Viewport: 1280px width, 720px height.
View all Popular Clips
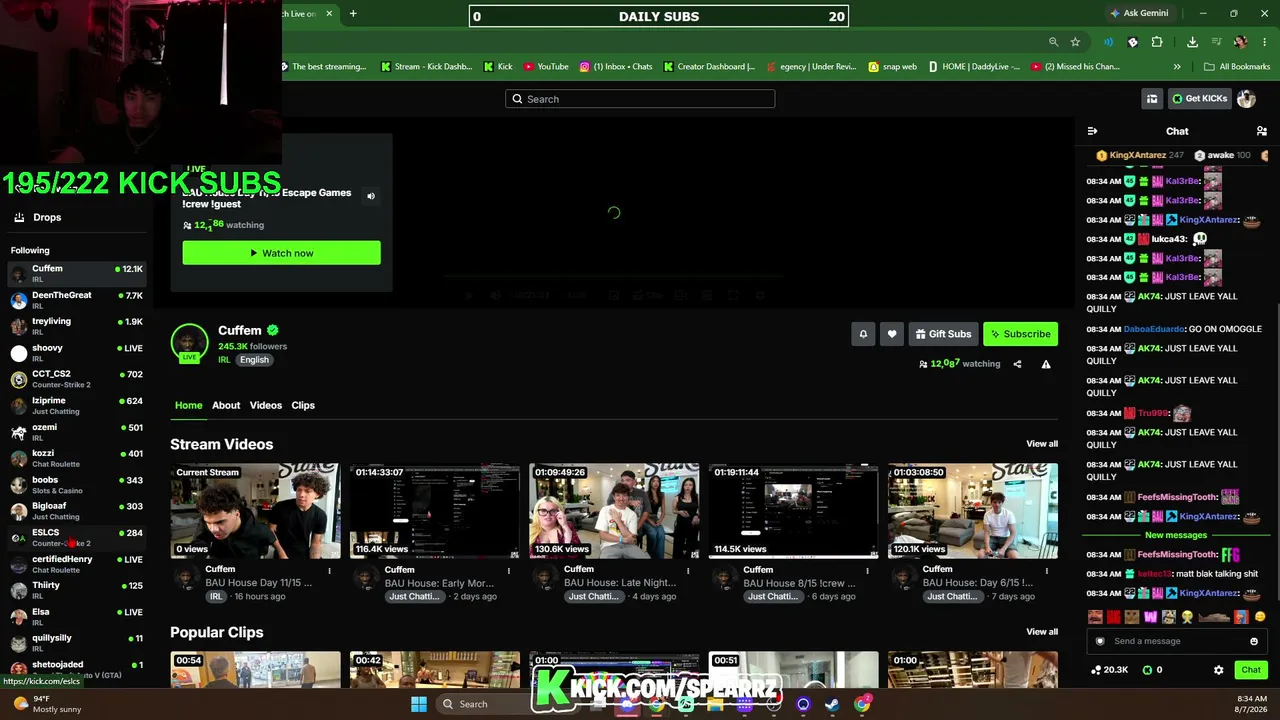pos(1042,632)
